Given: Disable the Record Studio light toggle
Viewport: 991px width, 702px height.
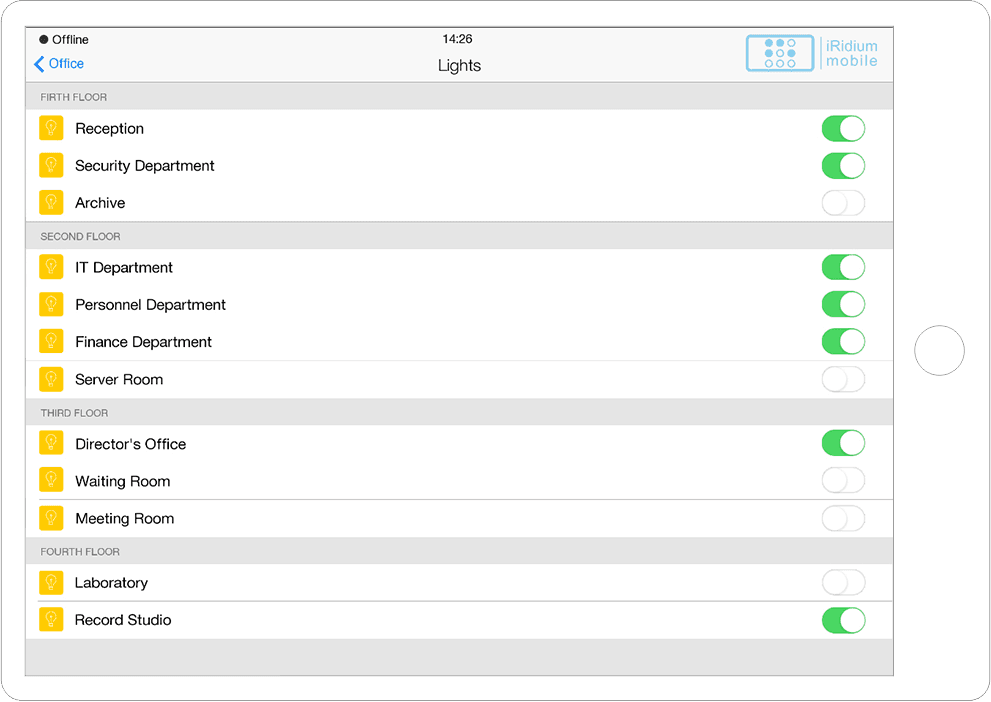Looking at the screenshot, I should tap(843, 620).
